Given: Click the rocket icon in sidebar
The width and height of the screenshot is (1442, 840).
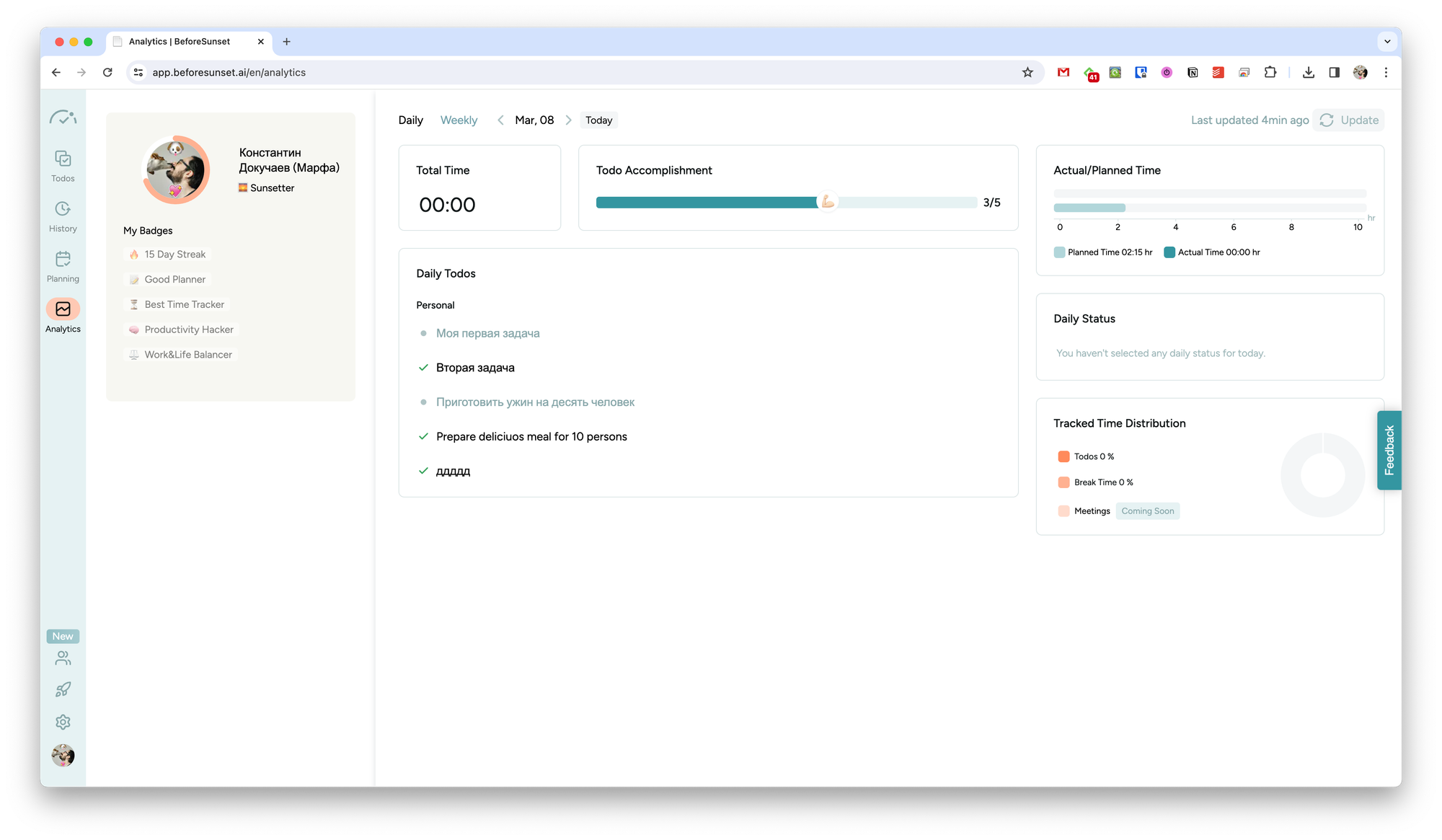Looking at the screenshot, I should click(x=63, y=690).
